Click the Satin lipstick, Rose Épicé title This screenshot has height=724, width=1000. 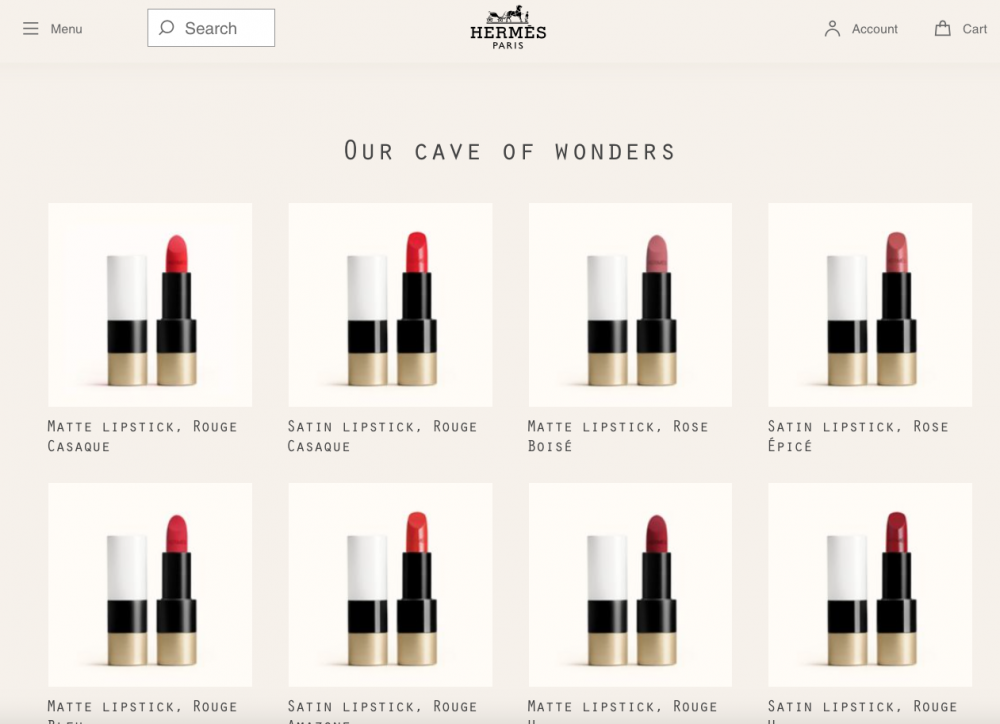coord(858,436)
